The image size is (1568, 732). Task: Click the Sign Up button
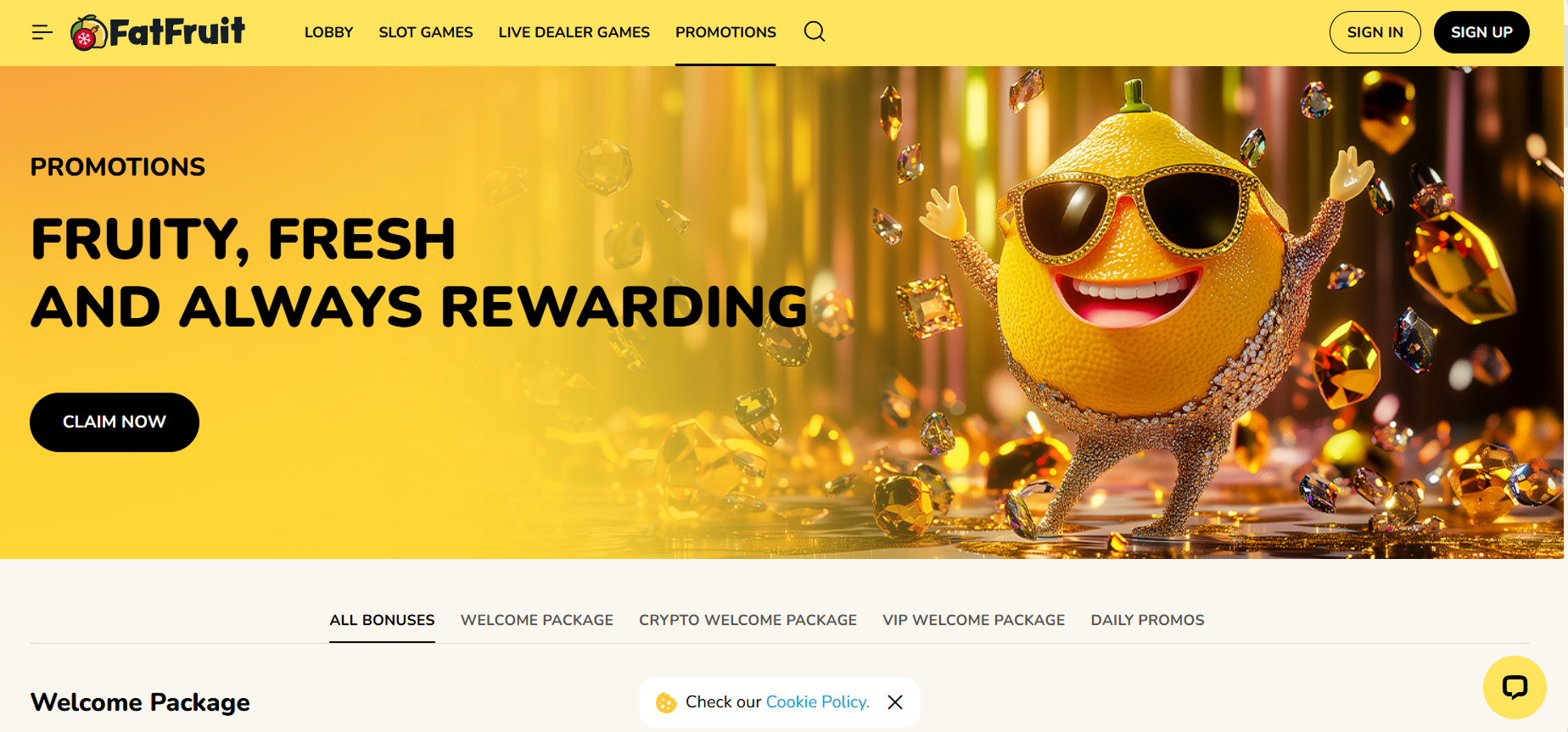[1481, 32]
